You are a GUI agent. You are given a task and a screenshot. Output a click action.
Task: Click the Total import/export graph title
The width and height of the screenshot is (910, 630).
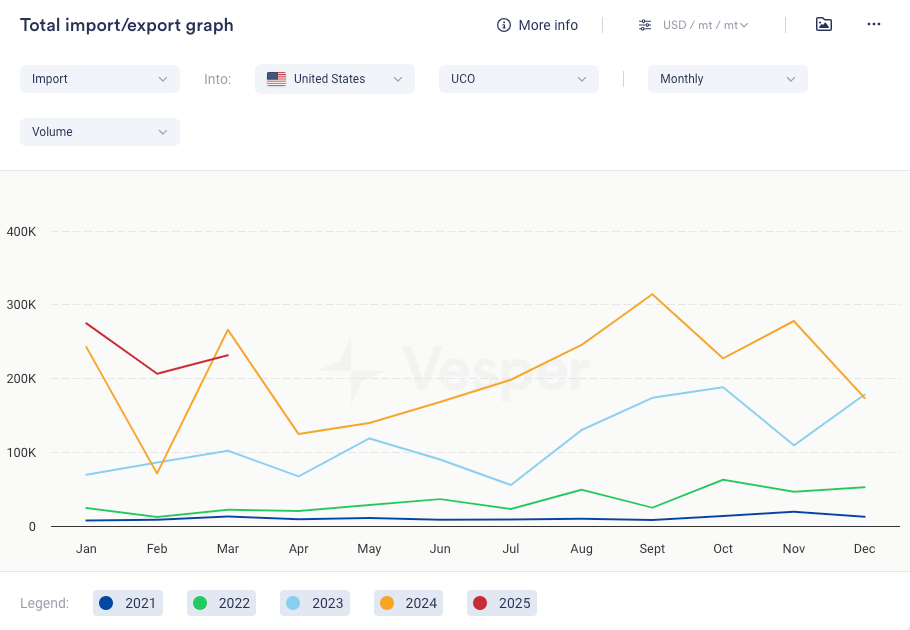pyautogui.click(x=127, y=25)
